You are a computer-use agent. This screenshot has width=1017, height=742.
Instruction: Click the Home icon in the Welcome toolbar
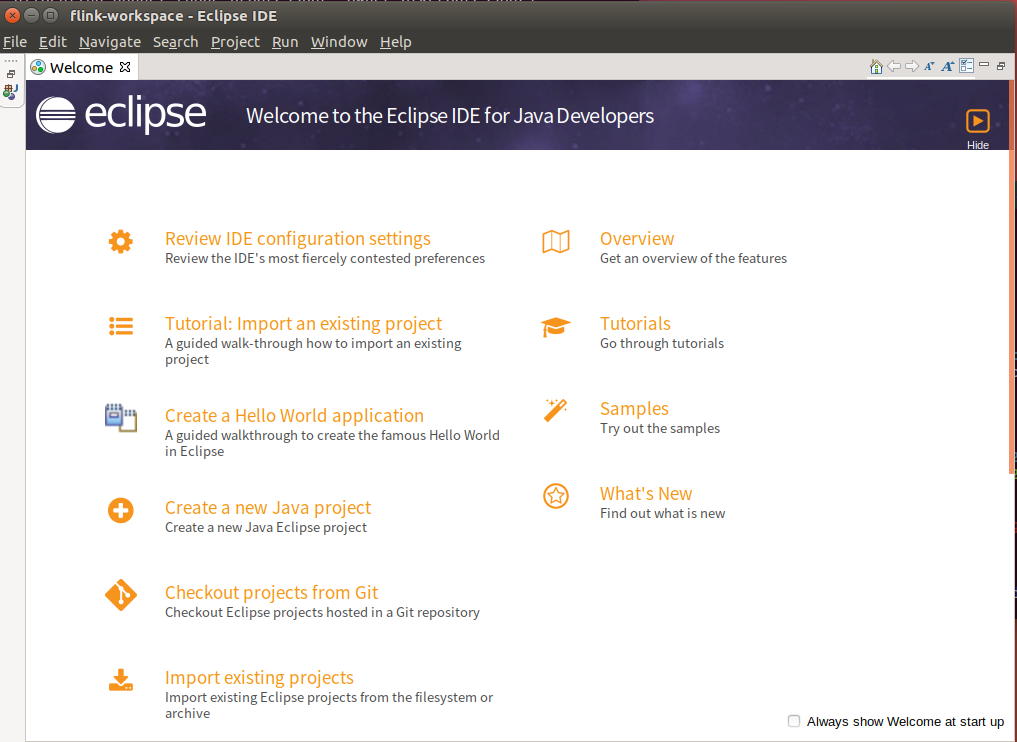[876, 66]
